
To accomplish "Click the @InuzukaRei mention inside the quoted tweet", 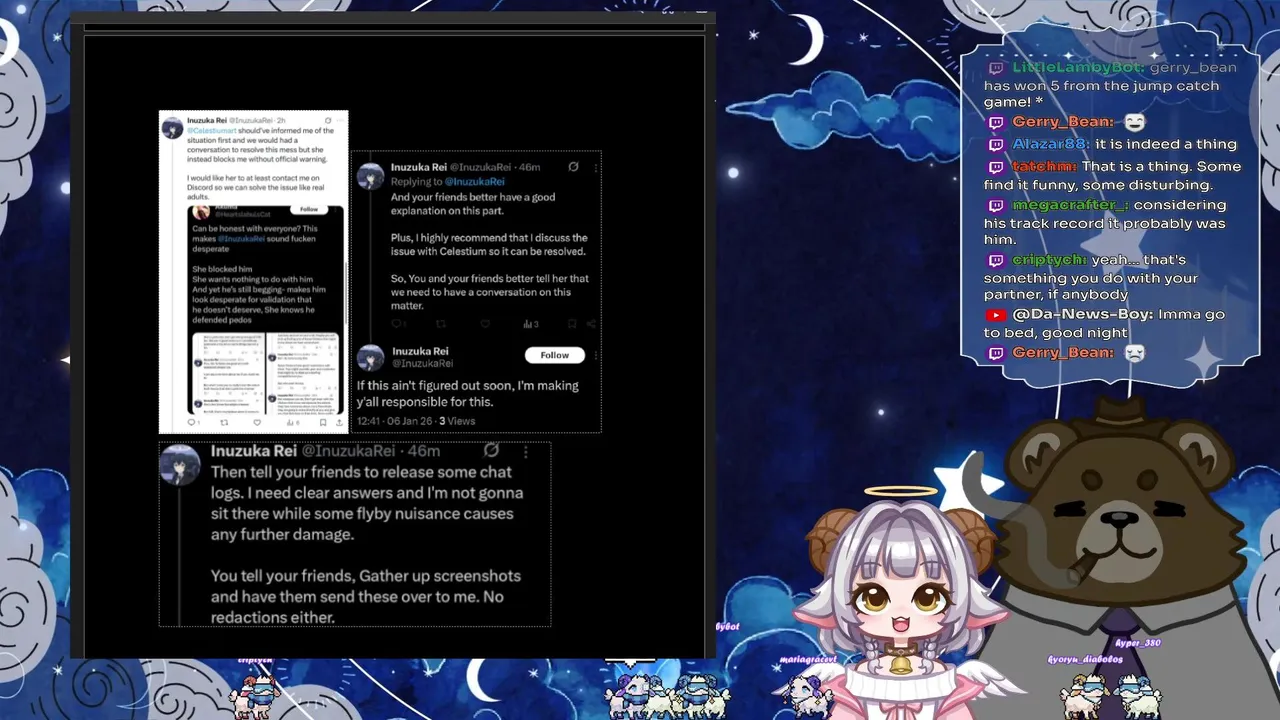I will (x=241, y=239).
